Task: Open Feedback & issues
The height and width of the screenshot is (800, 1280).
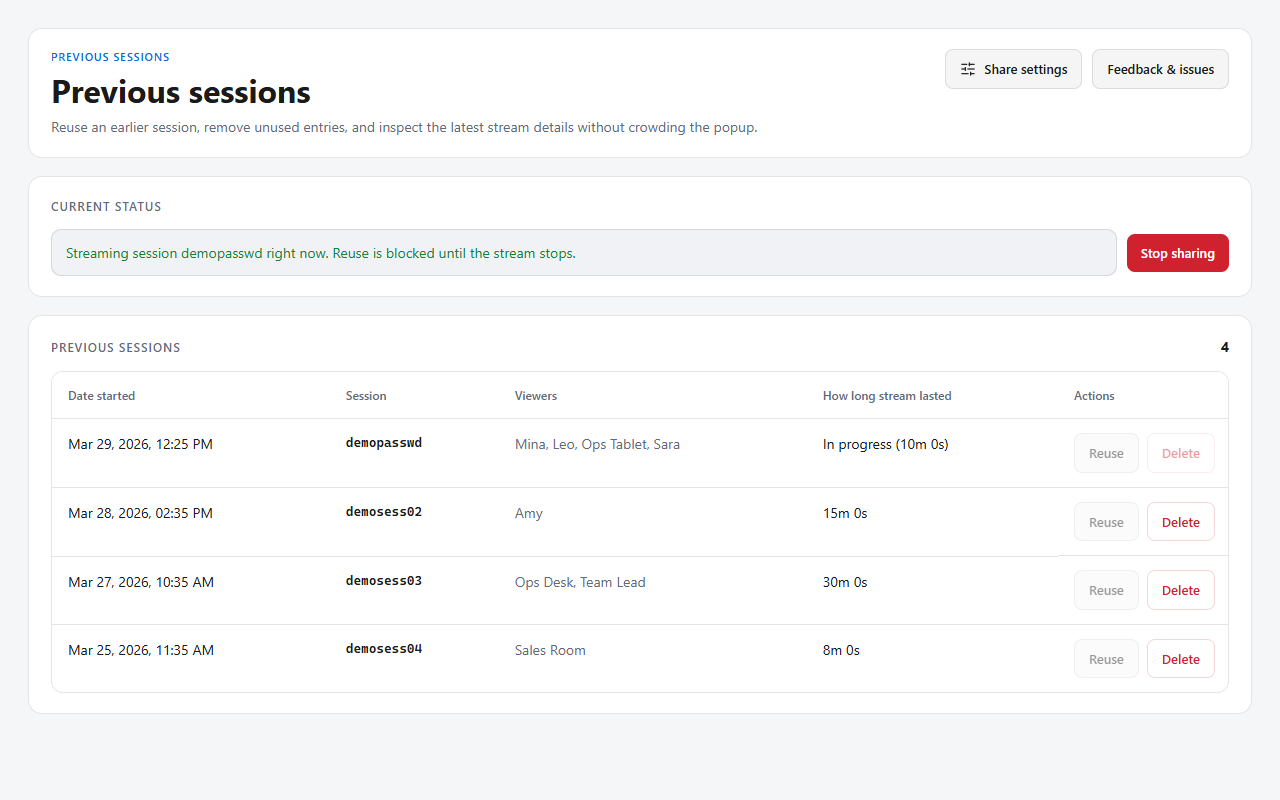Action: [x=1160, y=69]
